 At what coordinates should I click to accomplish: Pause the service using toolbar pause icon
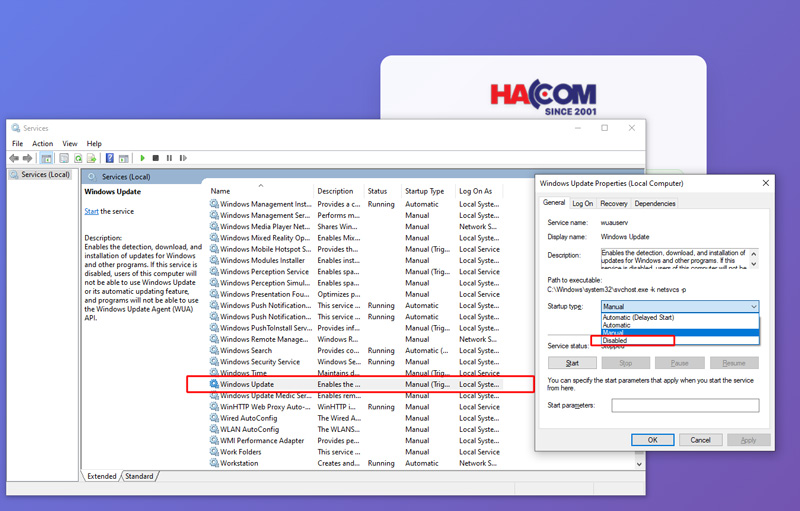coord(169,158)
